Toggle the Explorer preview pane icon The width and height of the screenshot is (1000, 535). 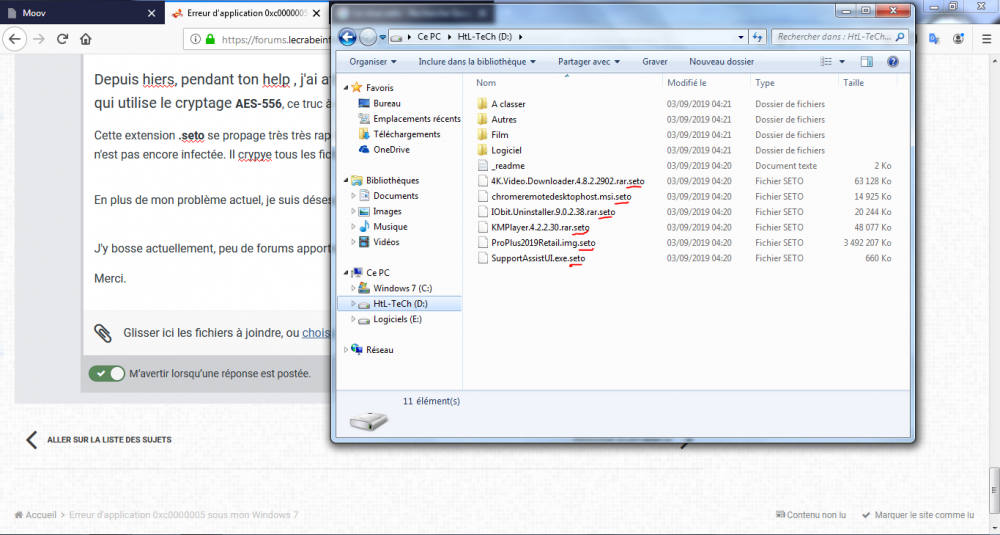tap(866, 62)
